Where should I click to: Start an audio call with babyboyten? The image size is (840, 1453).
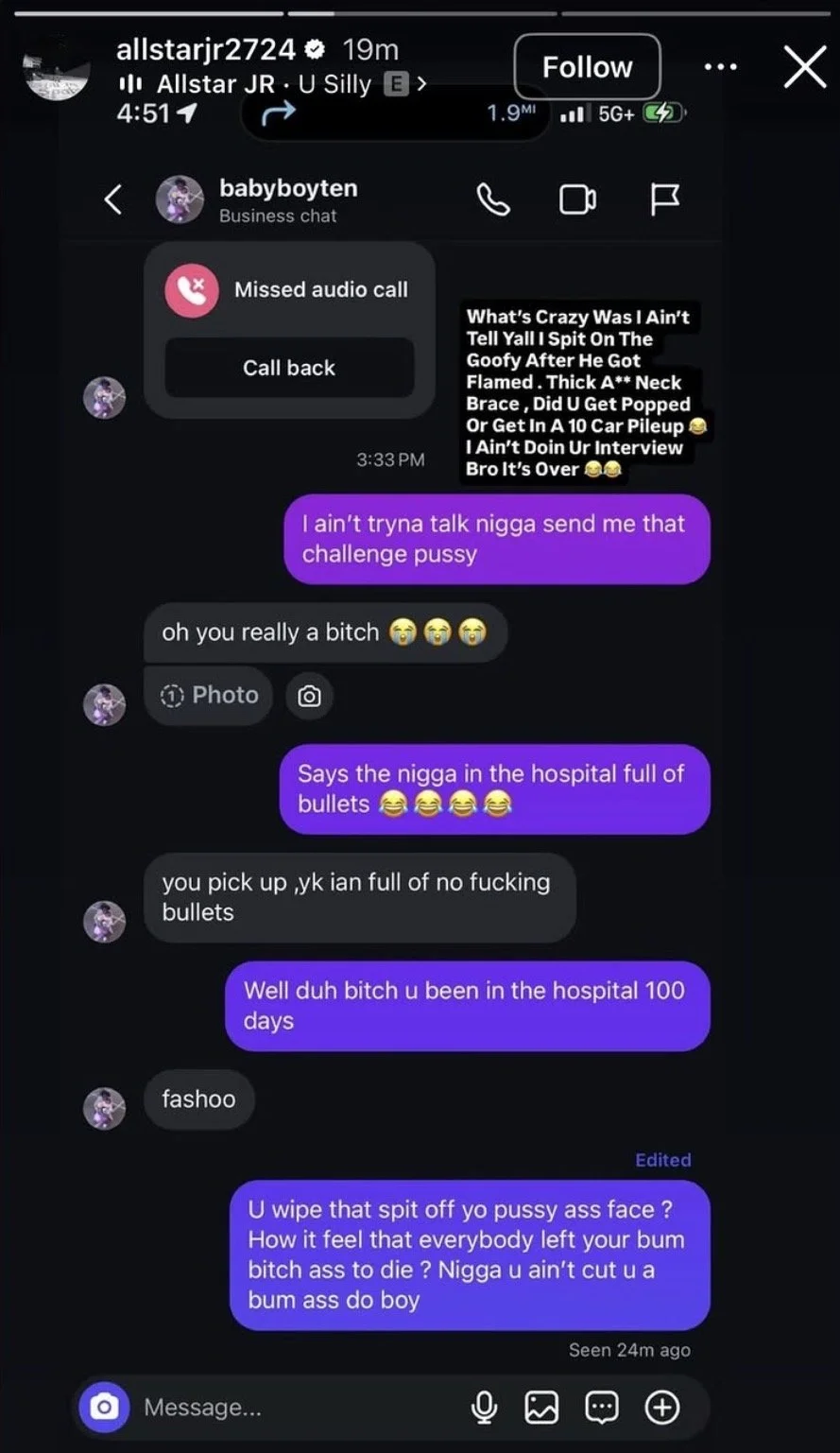pyautogui.click(x=493, y=199)
